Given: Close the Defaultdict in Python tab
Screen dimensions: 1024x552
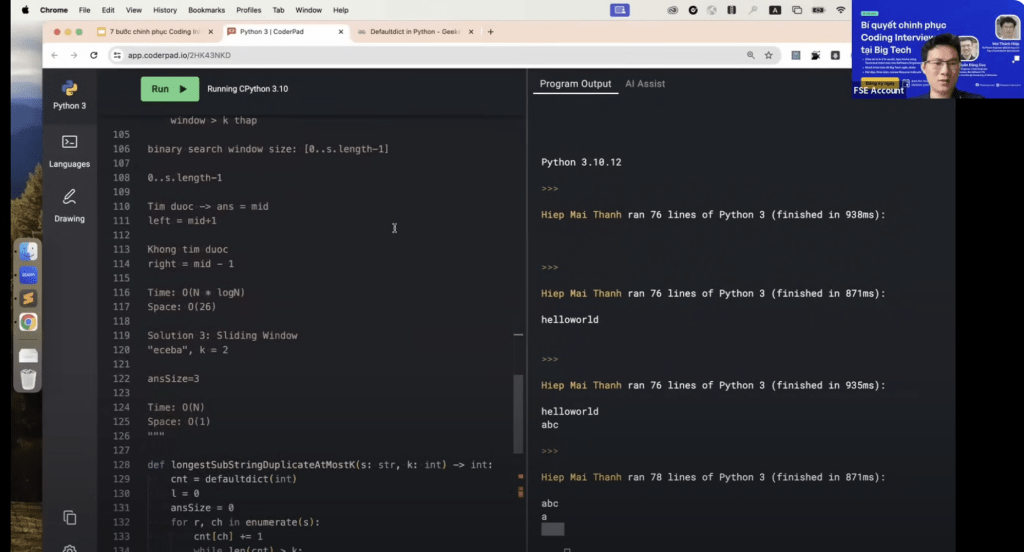Looking at the screenshot, I should point(471,31).
